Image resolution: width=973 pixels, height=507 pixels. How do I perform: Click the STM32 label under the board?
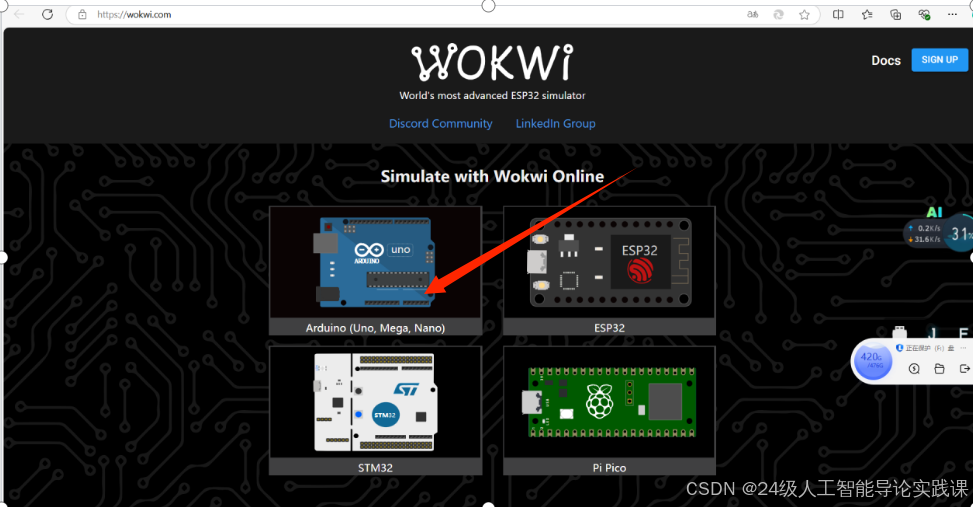(375, 468)
